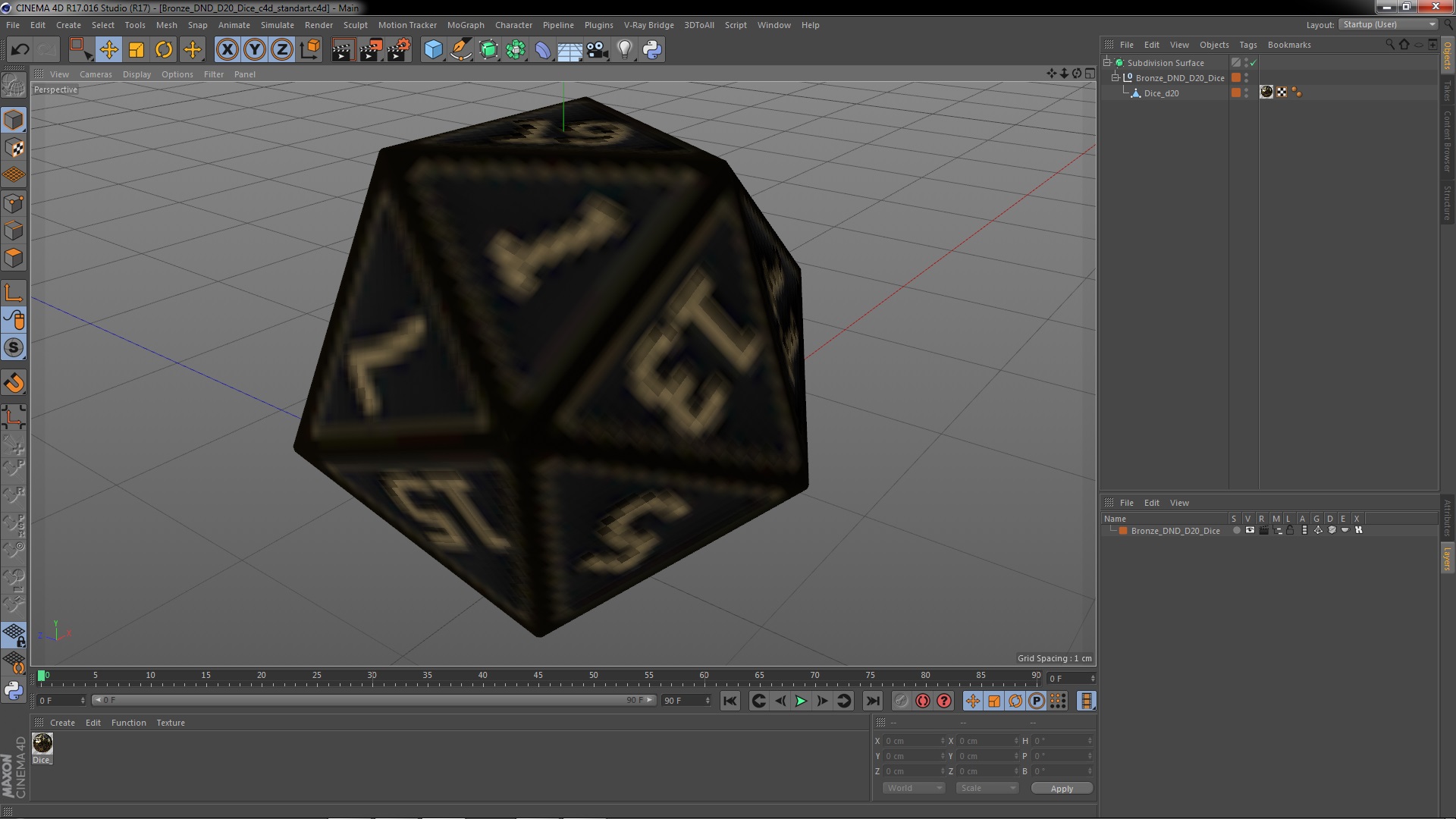Open the V-Ray Bridge menu
The width and height of the screenshot is (1456, 819).
pyautogui.click(x=648, y=25)
